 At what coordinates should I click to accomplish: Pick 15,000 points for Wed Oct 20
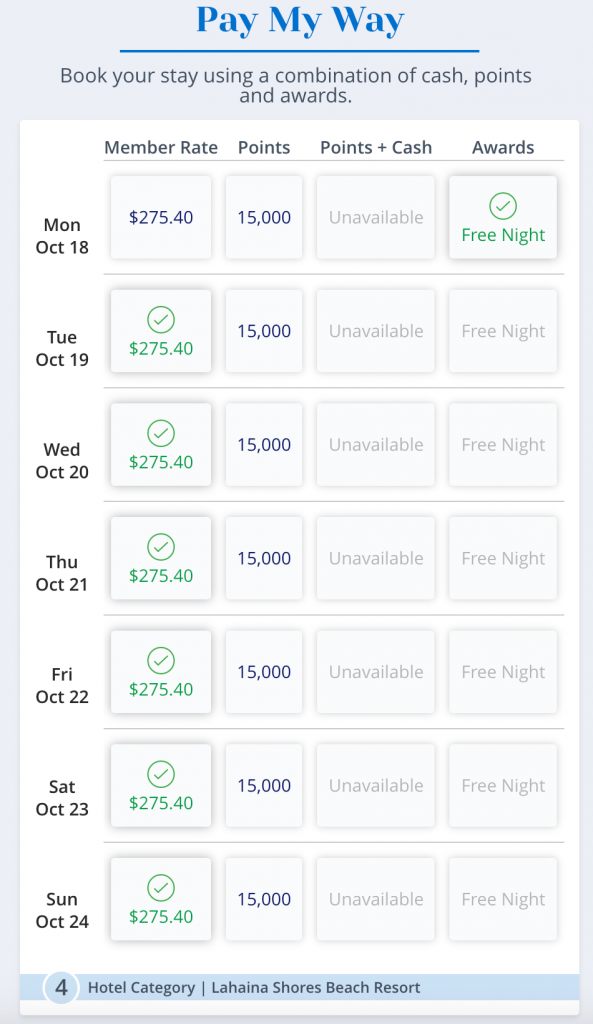(x=264, y=445)
